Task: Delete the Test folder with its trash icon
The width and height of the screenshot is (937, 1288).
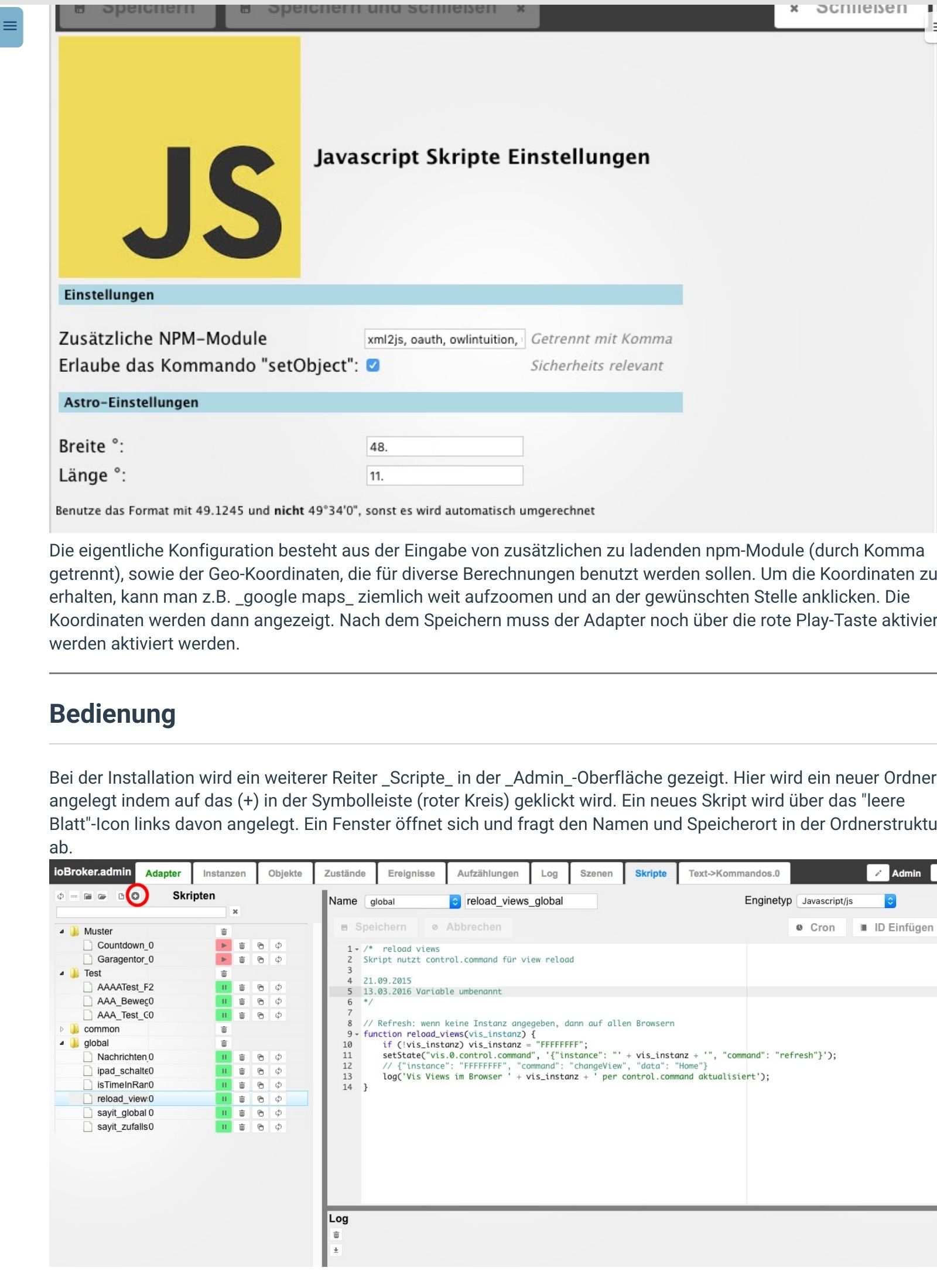Action: coord(224,973)
